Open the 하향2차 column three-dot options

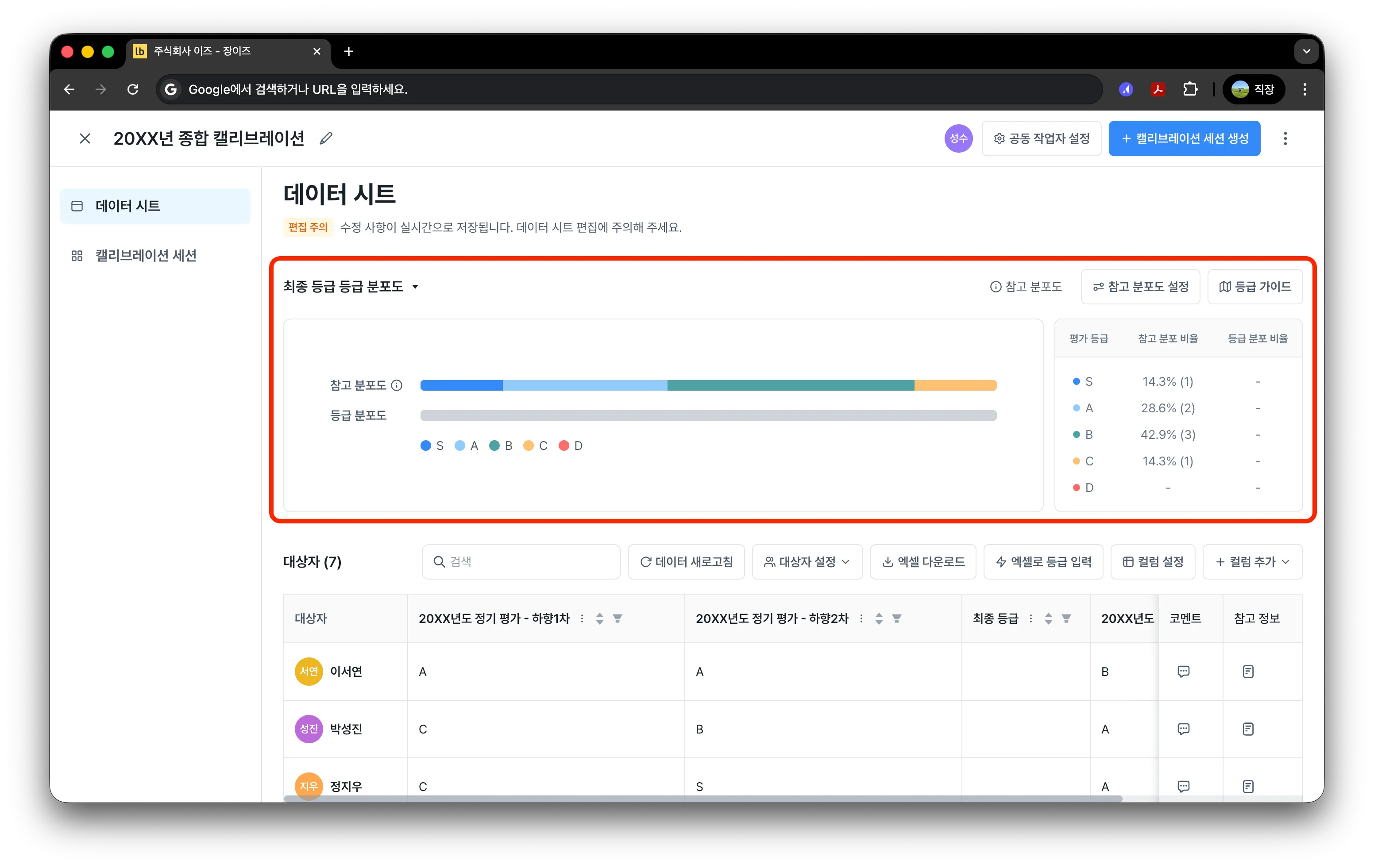click(x=861, y=618)
